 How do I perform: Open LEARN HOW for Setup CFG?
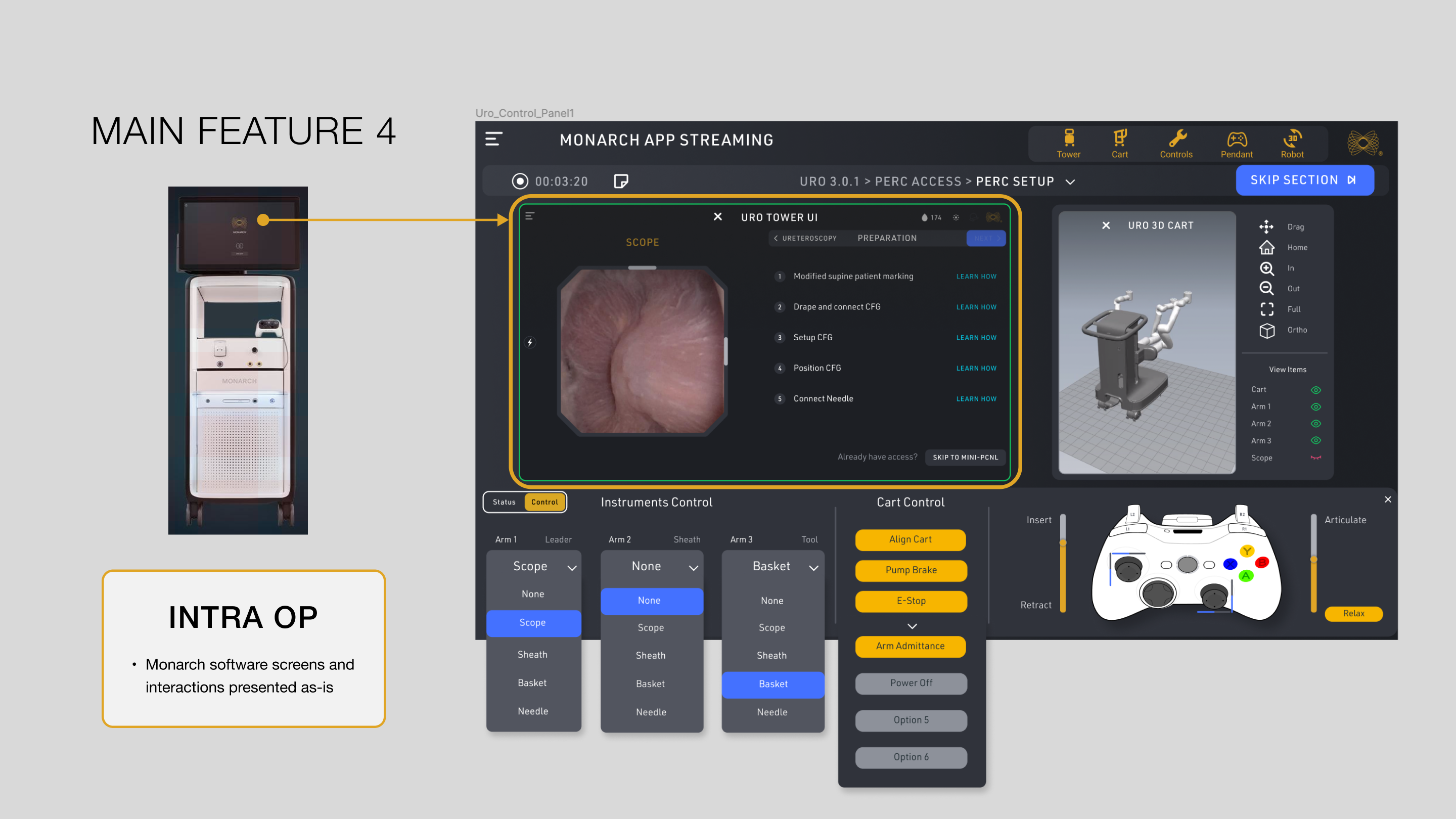[x=976, y=338]
